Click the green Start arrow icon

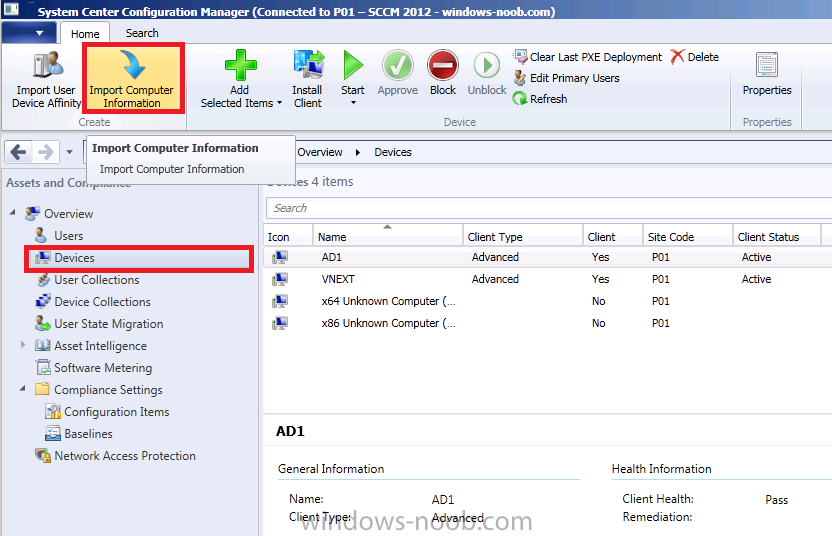353,65
